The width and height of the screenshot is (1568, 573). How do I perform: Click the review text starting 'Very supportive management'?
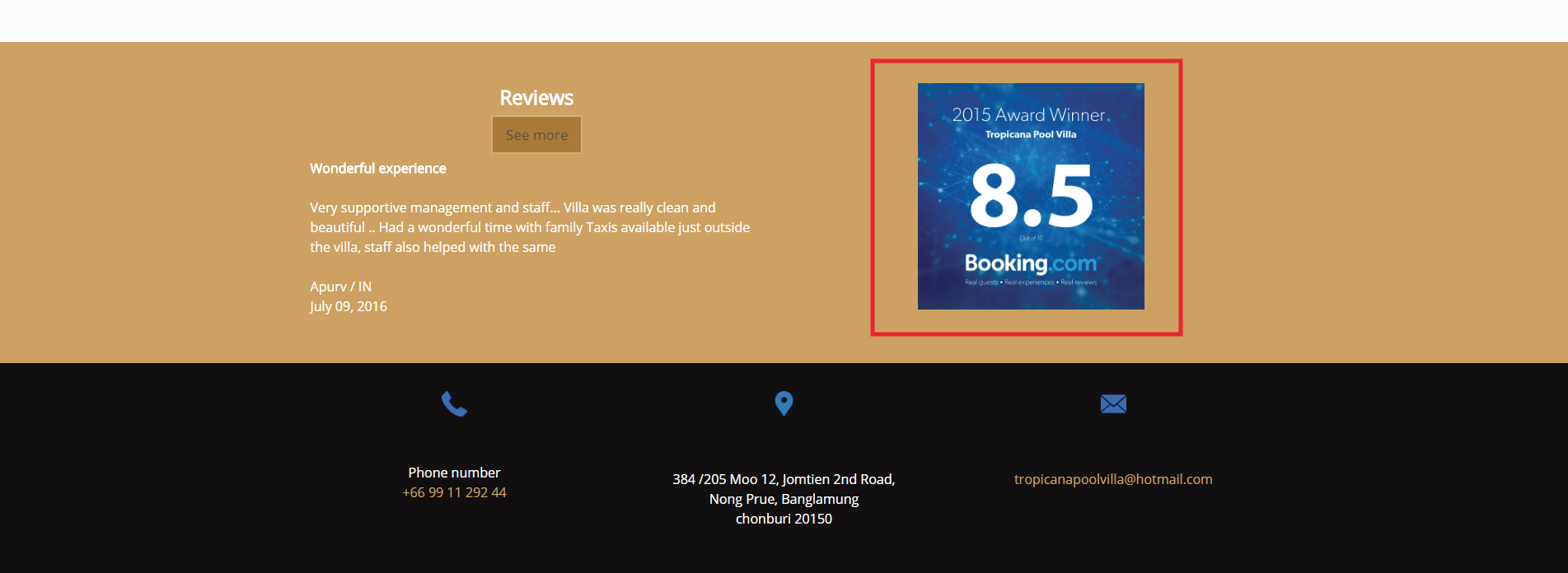pos(530,227)
